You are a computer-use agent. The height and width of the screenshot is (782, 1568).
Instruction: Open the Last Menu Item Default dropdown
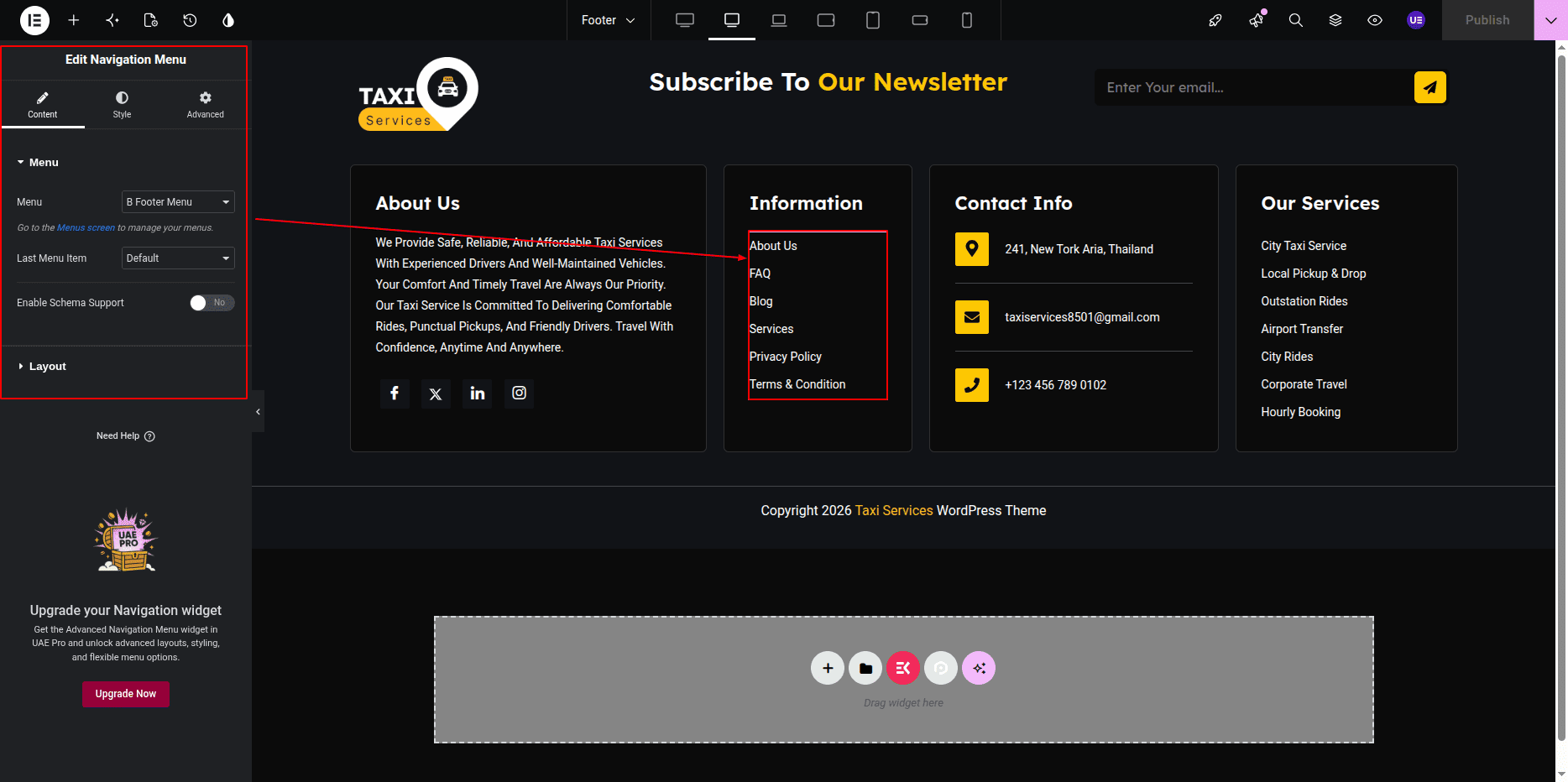tap(178, 258)
